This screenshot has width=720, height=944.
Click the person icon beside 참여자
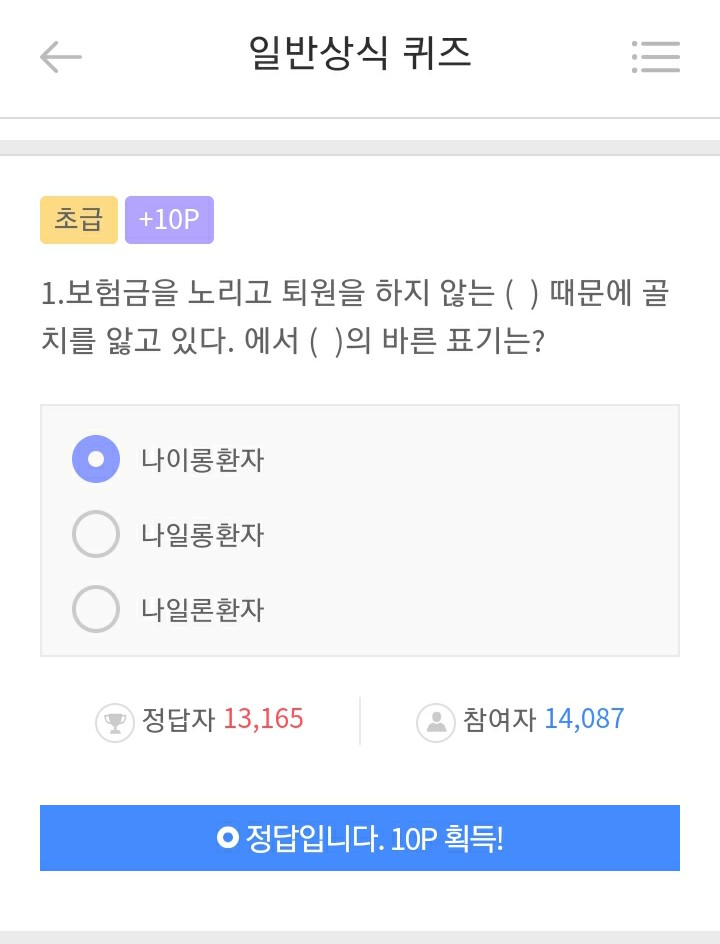[x=436, y=722]
